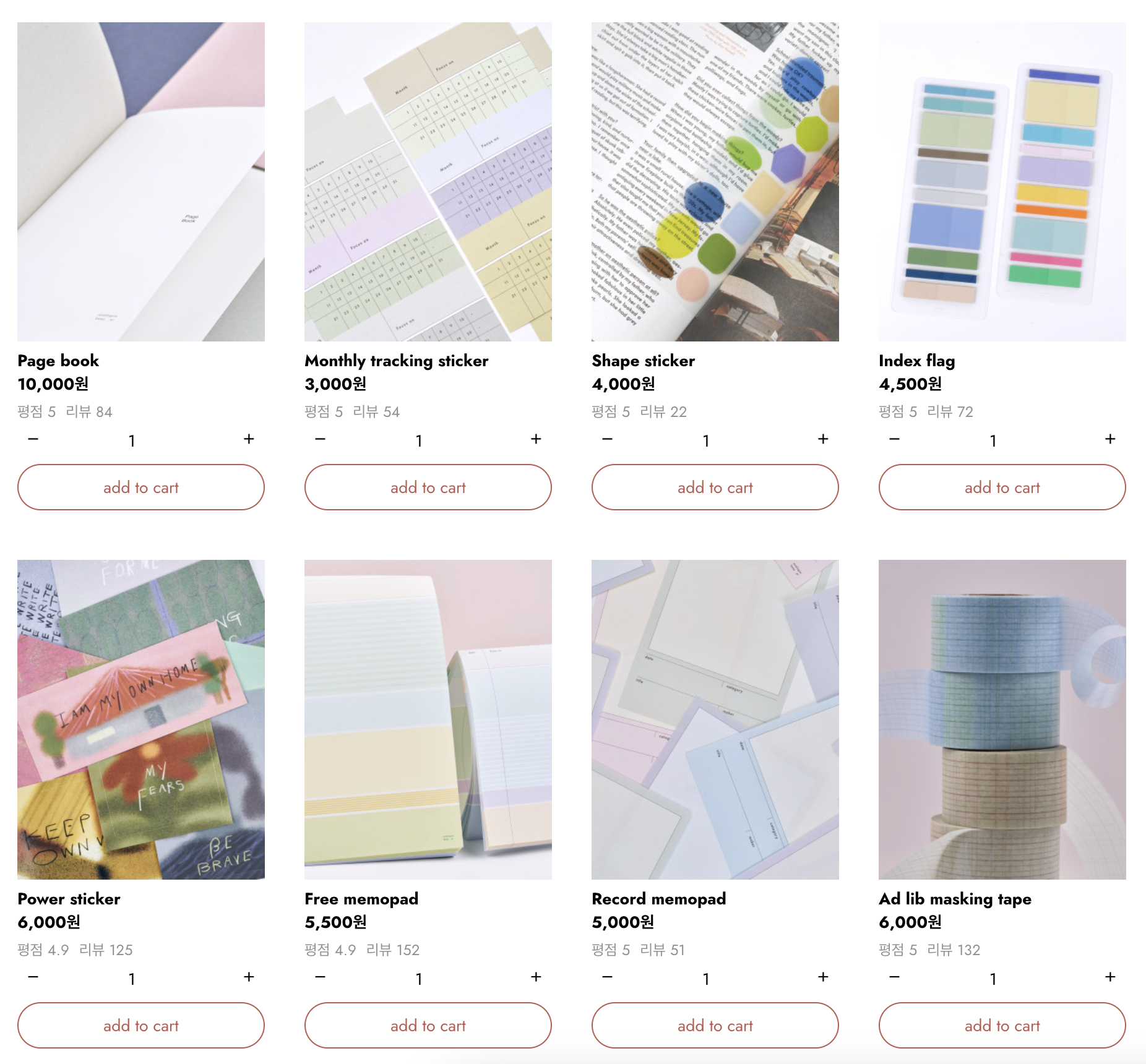Decrease Monthly tracking sticker quantity with minus
This screenshot has width=1146, height=1064.
[x=320, y=439]
